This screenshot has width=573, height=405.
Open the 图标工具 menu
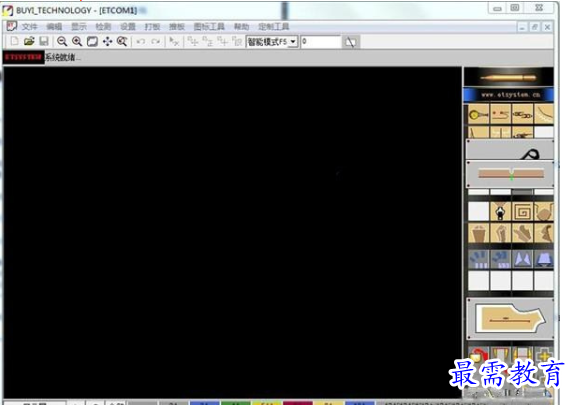209,27
